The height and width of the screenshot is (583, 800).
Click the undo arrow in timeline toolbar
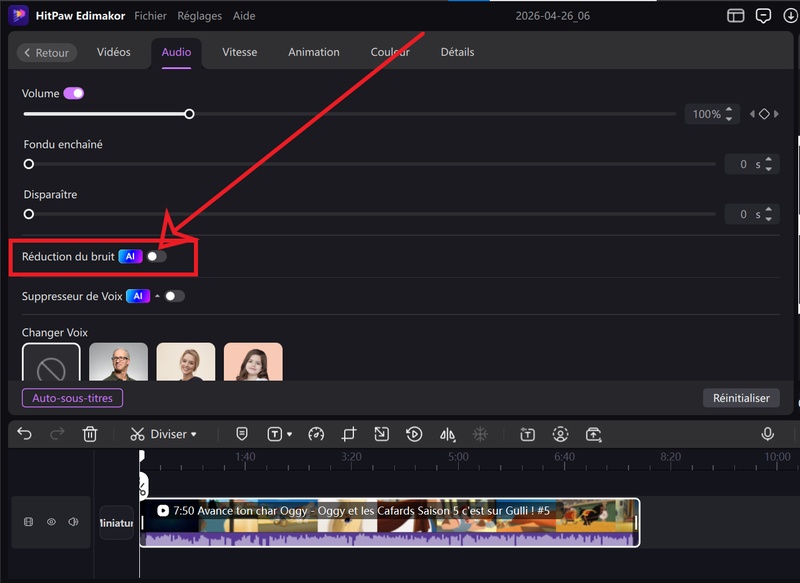(25, 434)
